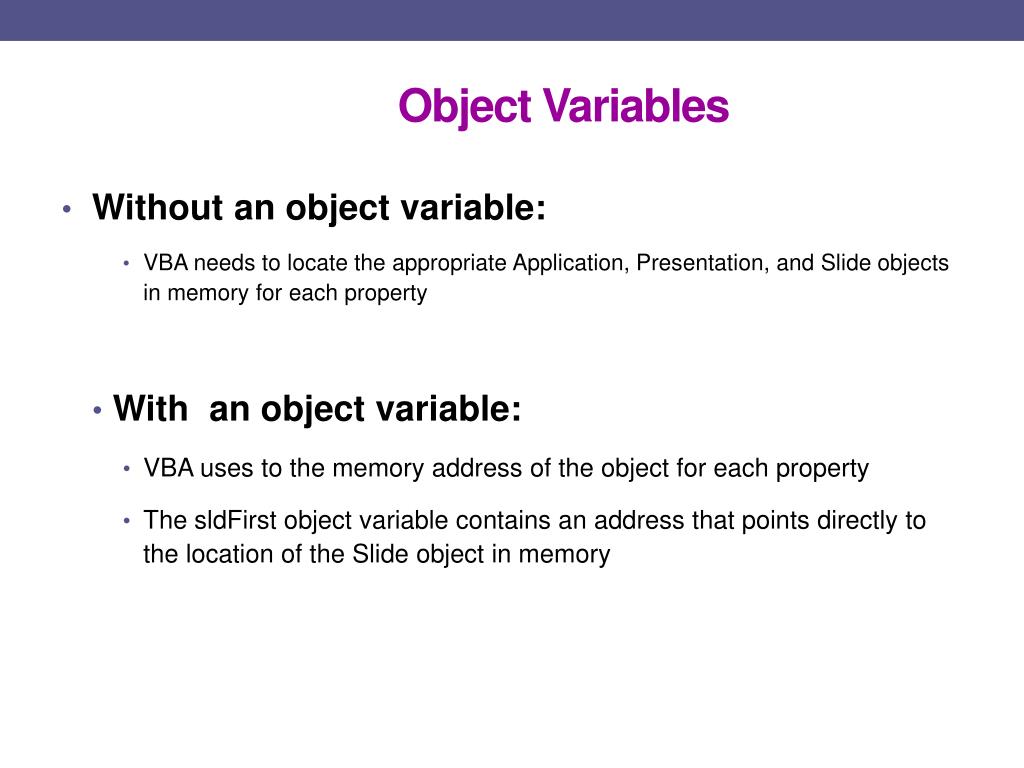Click the bullet before "VBA uses to the memory"
The height and width of the screenshot is (768, 1024).
click(x=126, y=468)
